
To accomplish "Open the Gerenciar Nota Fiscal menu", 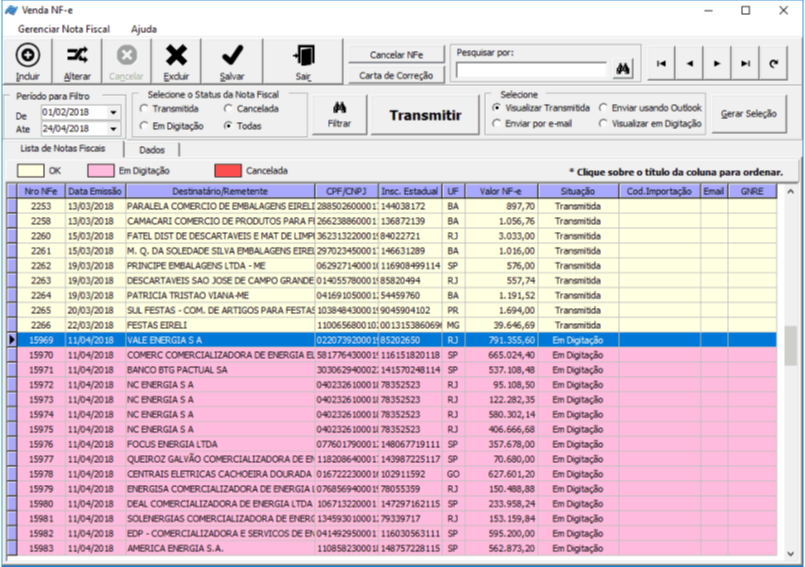I will (65, 29).
